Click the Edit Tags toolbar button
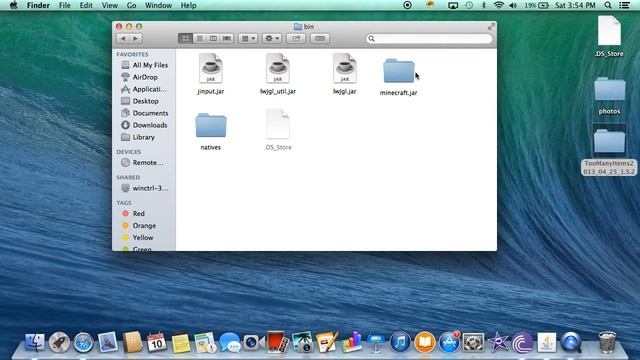Viewport: 640px width, 360px height. click(x=320, y=38)
